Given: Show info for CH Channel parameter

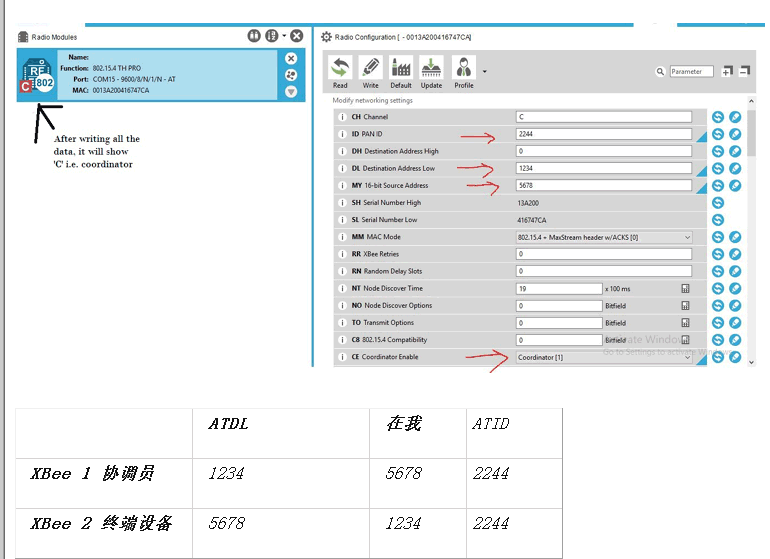Looking at the screenshot, I should pyautogui.click(x=342, y=117).
